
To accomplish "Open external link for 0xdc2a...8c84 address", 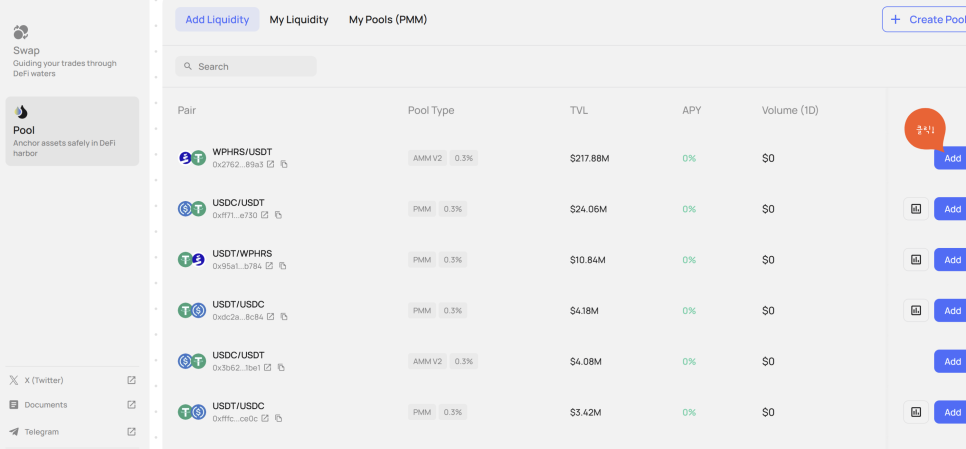I will (x=270, y=317).
